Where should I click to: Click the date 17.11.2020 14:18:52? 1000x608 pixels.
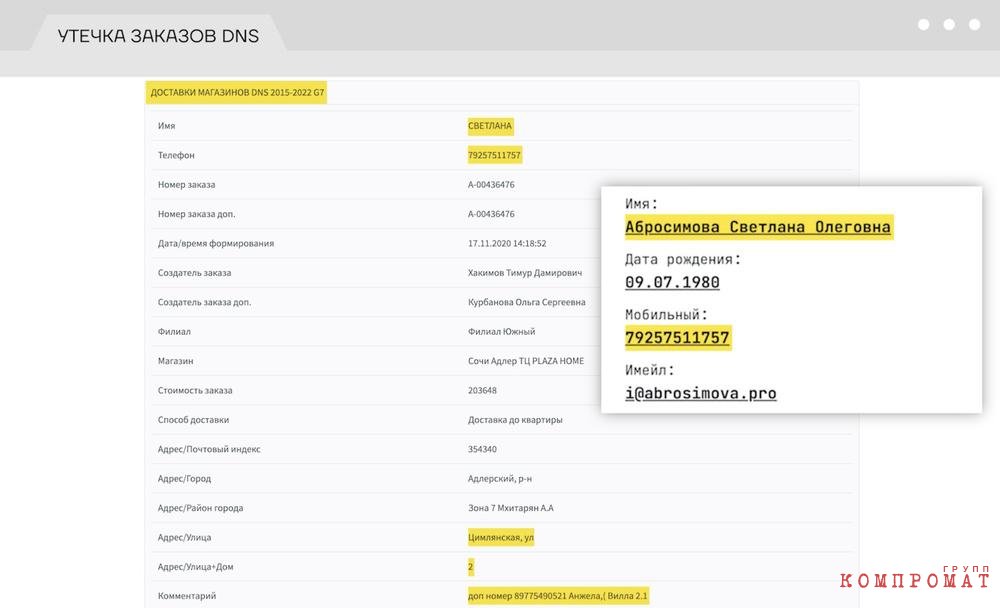coord(507,243)
